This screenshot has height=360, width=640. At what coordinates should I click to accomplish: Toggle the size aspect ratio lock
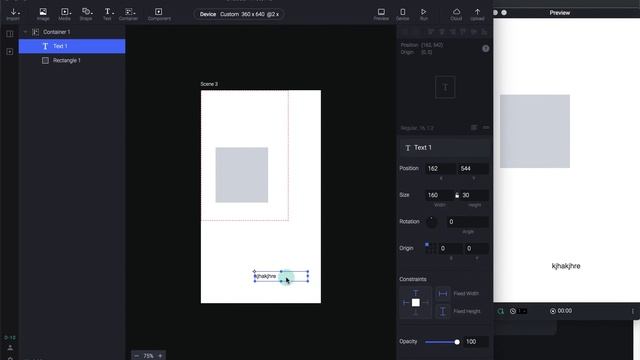(x=457, y=195)
